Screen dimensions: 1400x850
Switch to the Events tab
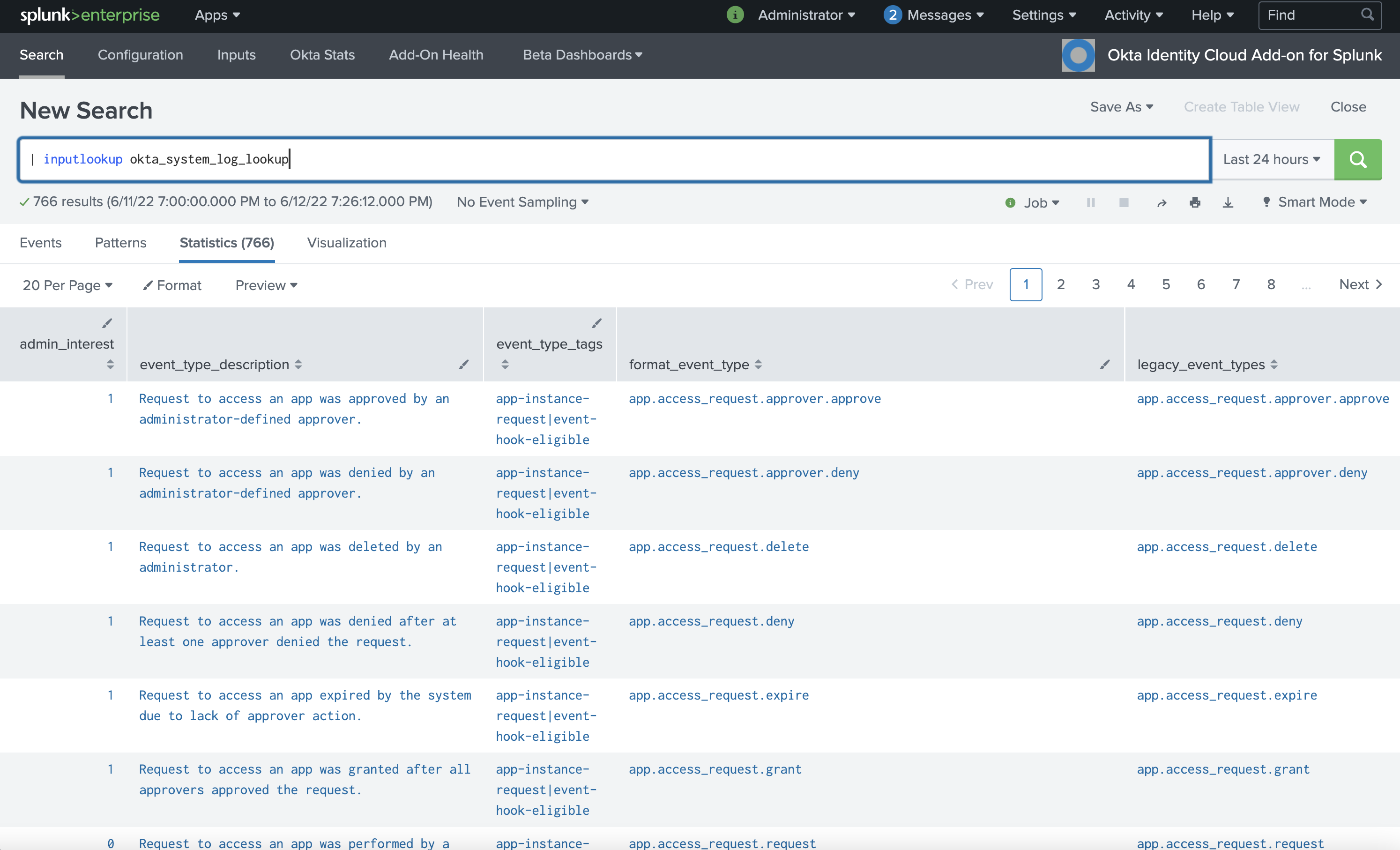[x=40, y=243]
